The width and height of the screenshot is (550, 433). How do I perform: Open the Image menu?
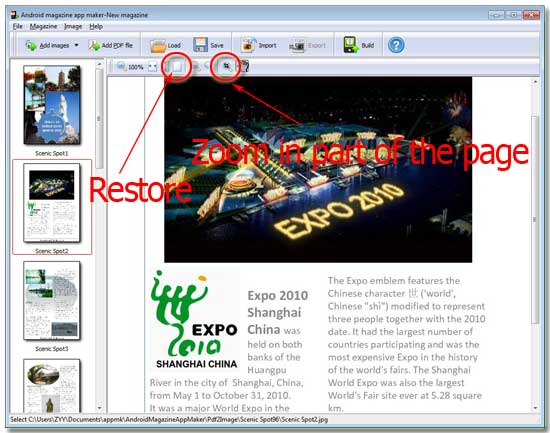73,26
